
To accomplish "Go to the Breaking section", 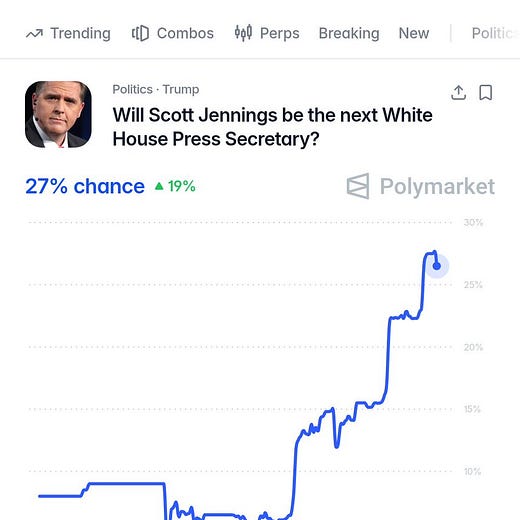I will coord(349,33).
